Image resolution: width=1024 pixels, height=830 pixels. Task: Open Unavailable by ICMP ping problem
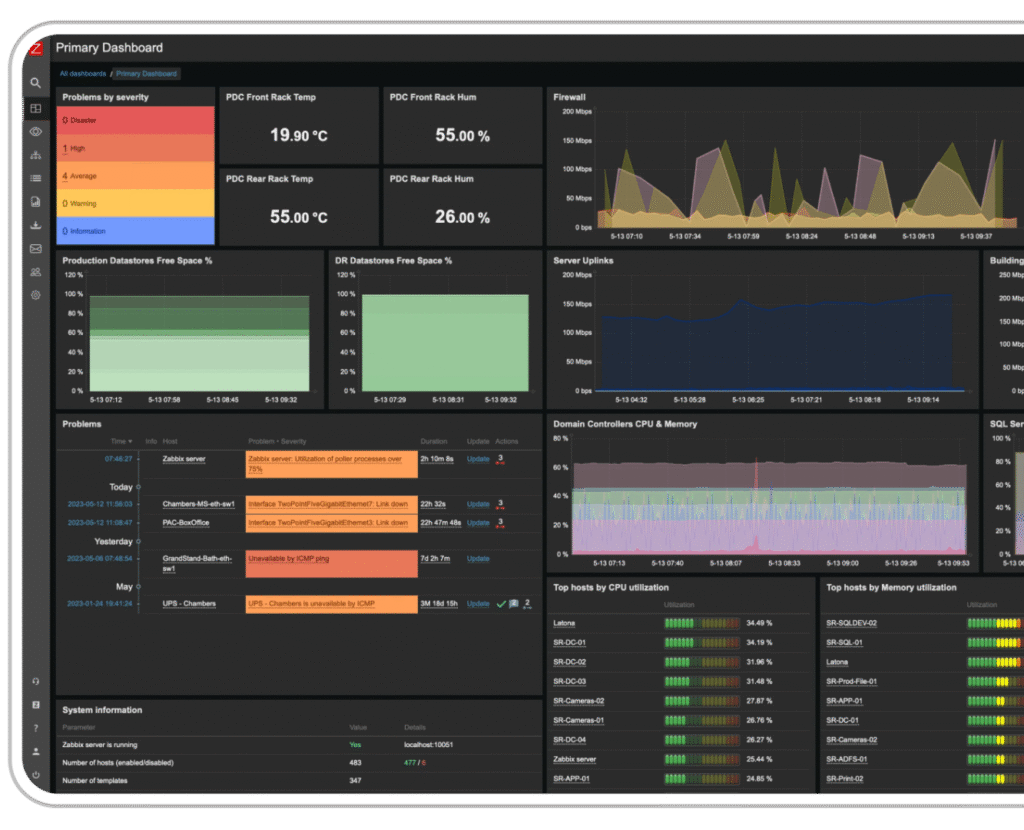[x=289, y=558]
